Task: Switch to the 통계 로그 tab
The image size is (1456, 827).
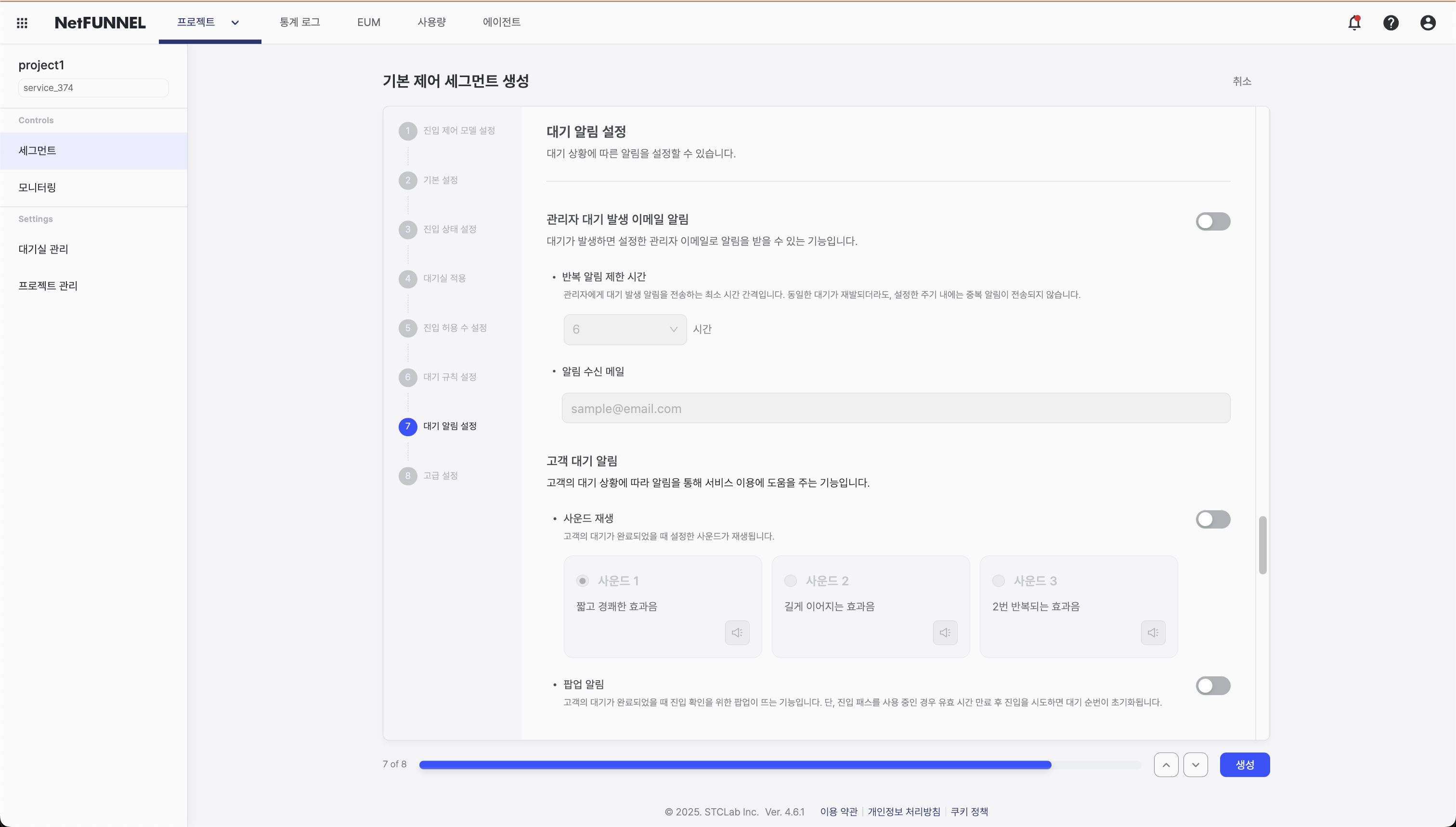Action: [299, 22]
